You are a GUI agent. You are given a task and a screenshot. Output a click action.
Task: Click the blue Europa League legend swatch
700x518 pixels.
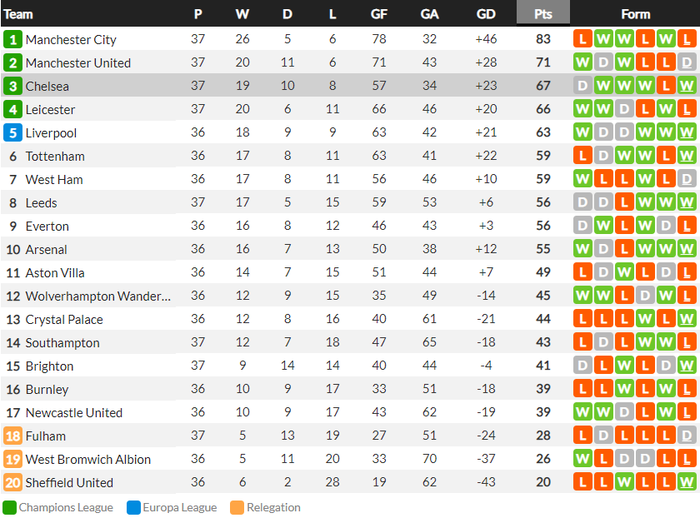pyautogui.click(x=133, y=507)
